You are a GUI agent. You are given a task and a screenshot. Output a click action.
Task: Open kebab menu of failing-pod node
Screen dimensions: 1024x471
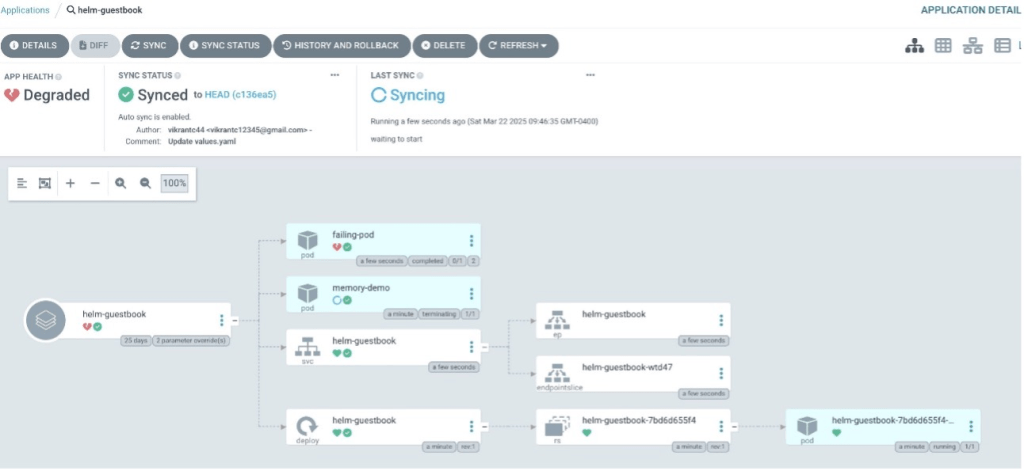[x=471, y=241]
